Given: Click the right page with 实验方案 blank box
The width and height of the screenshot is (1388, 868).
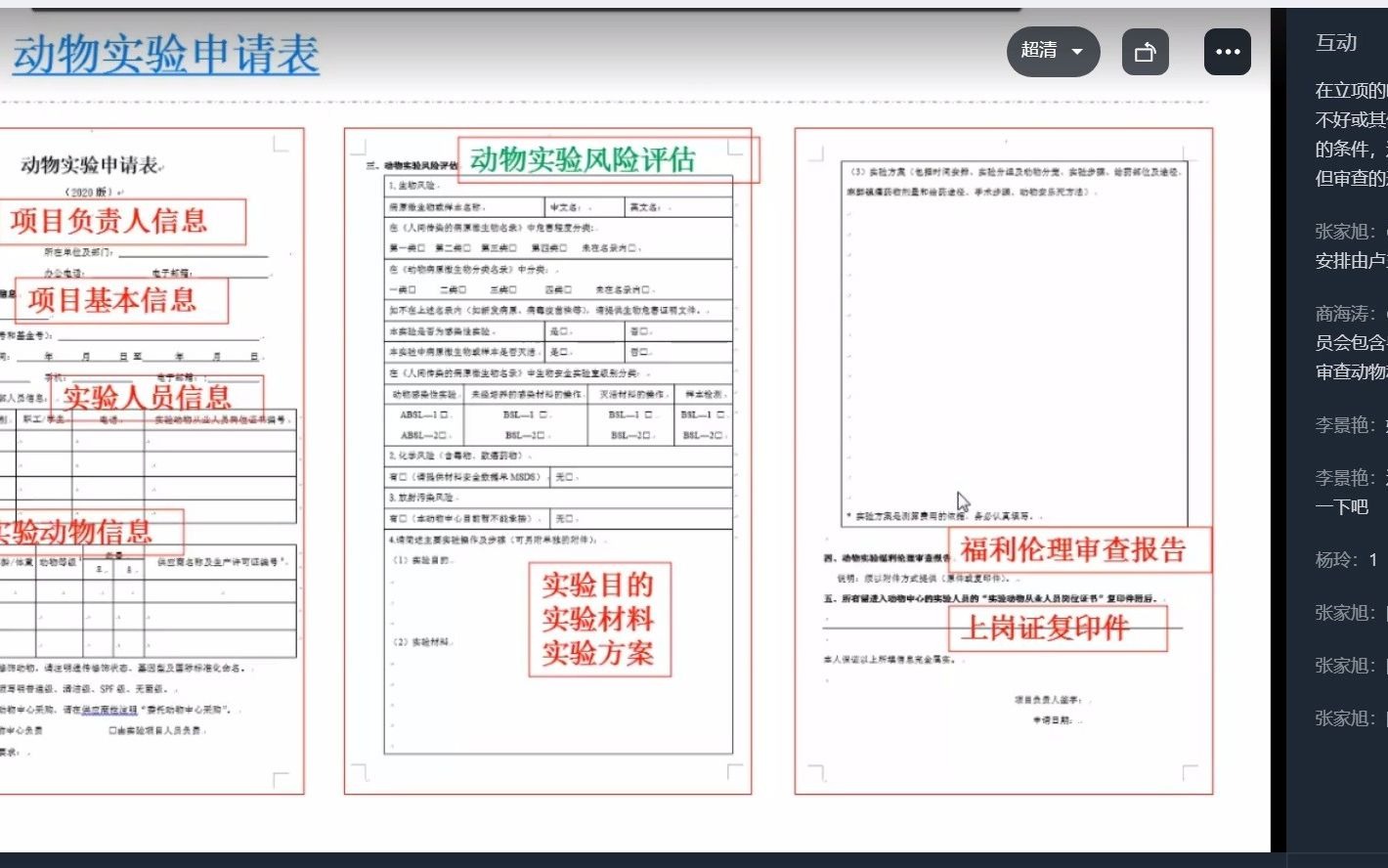Looking at the screenshot, I should [1004, 460].
